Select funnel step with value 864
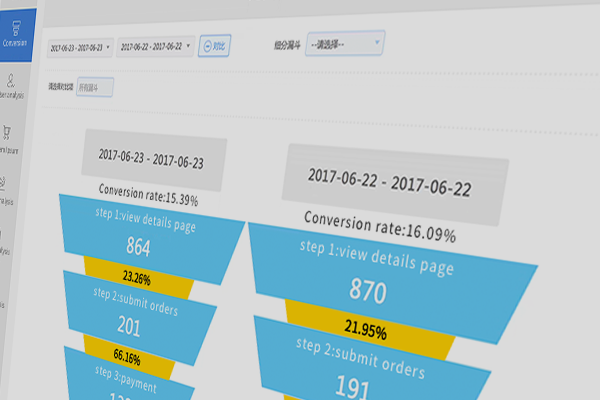 (151, 239)
